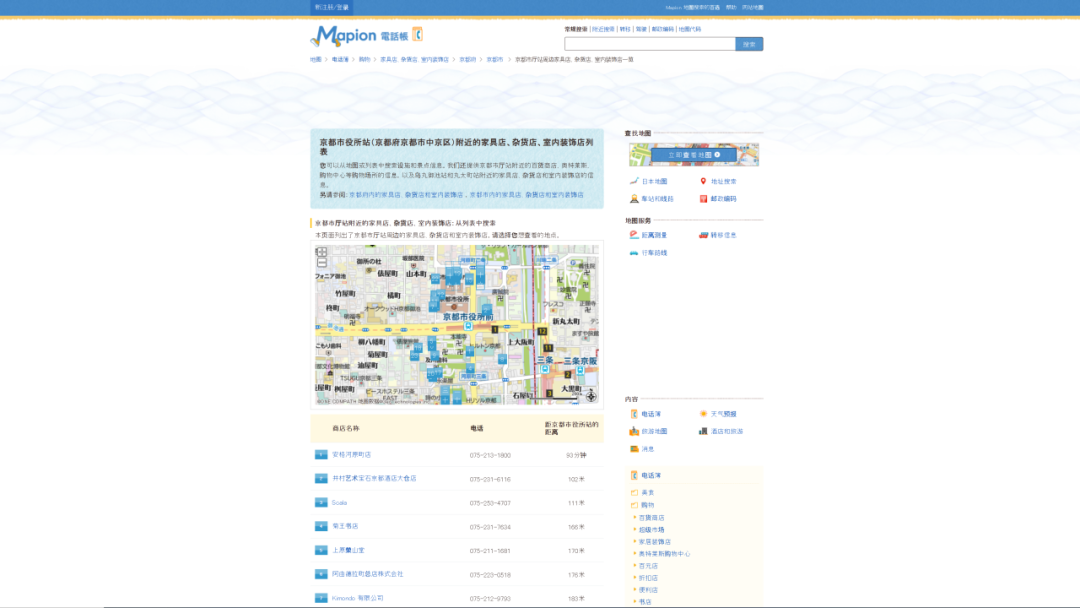The height and width of the screenshot is (608, 1080).
Task: Select the postal code (邮政编码) search tab
Action: coord(663,29)
